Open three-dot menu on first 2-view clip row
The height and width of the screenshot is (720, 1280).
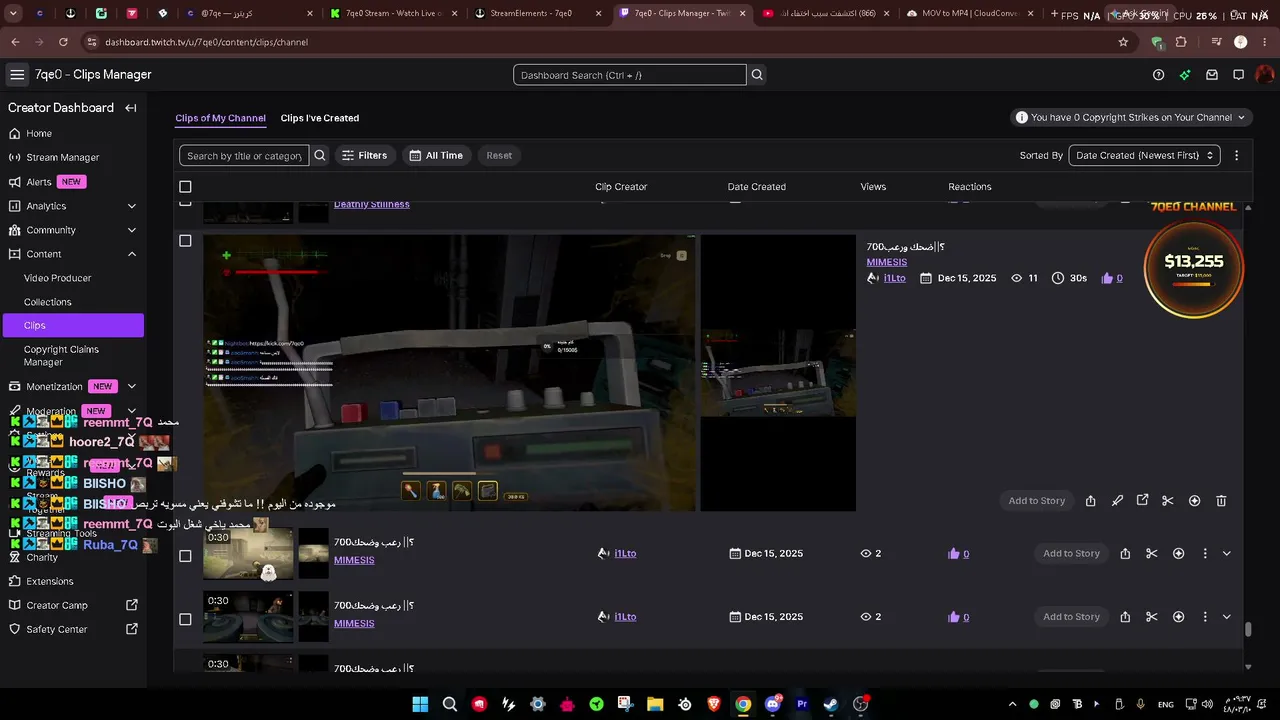(x=1204, y=554)
